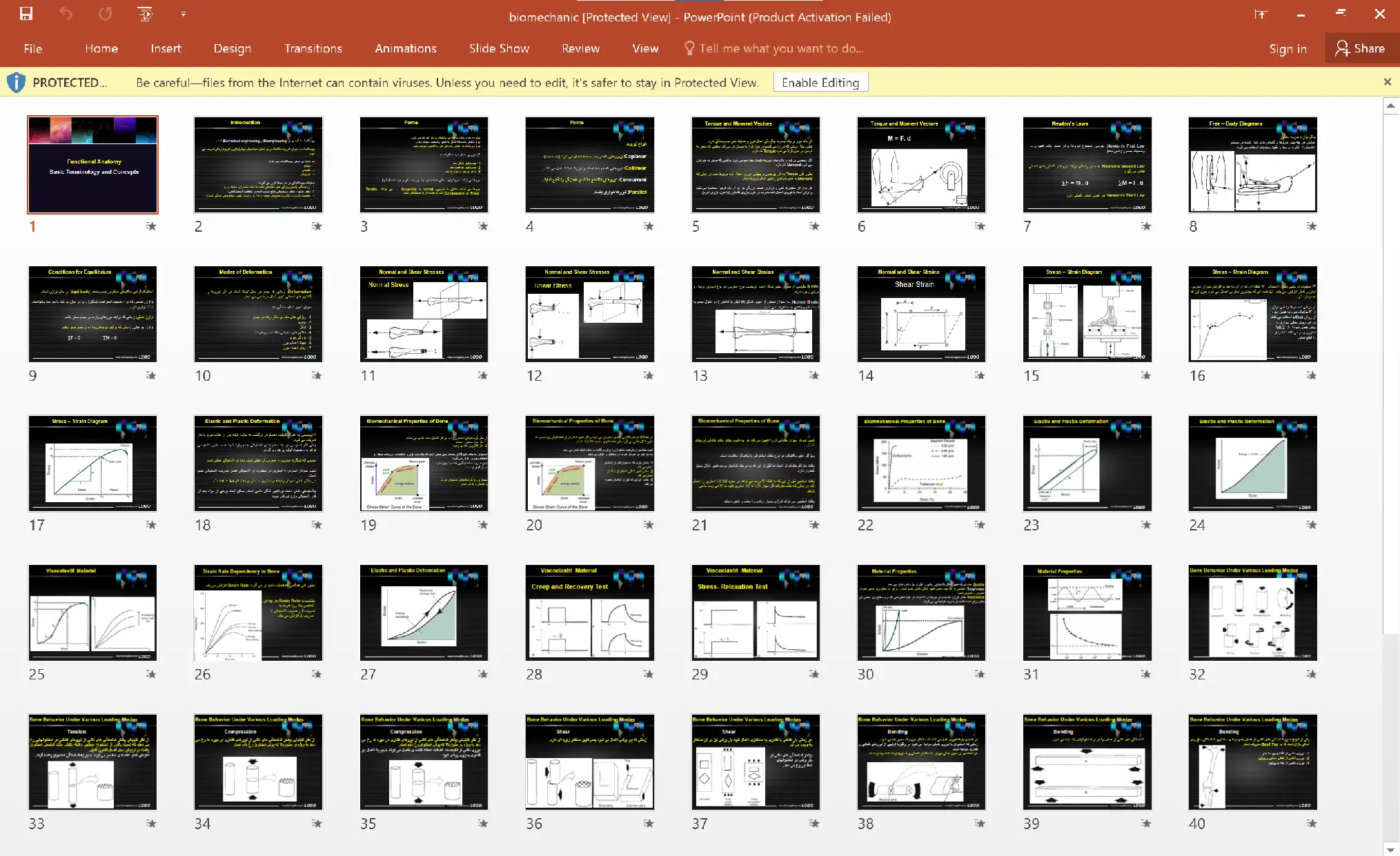The height and width of the screenshot is (856, 1400).
Task: Open the Transitions ribbon tab
Action: click(313, 48)
